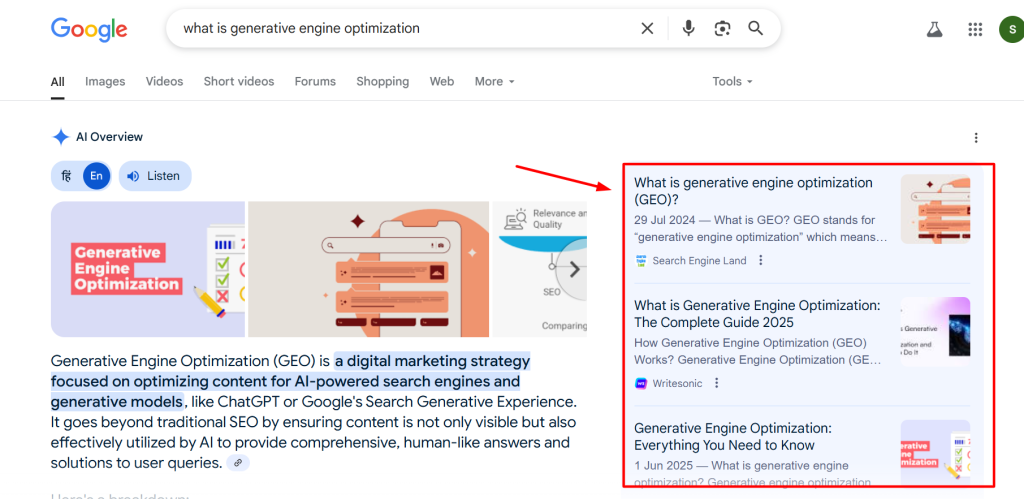Clear the search query with X icon
1024x499 pixels.
tap(647, 28)
